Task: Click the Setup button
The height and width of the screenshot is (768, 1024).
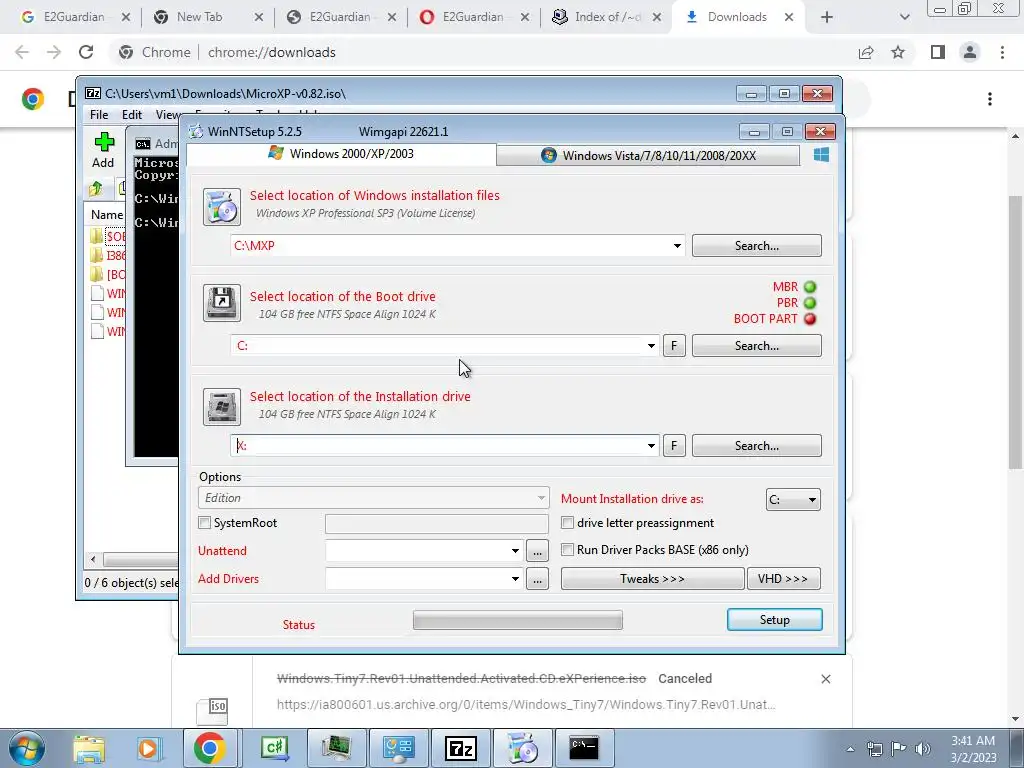Action: coord(775,620)
